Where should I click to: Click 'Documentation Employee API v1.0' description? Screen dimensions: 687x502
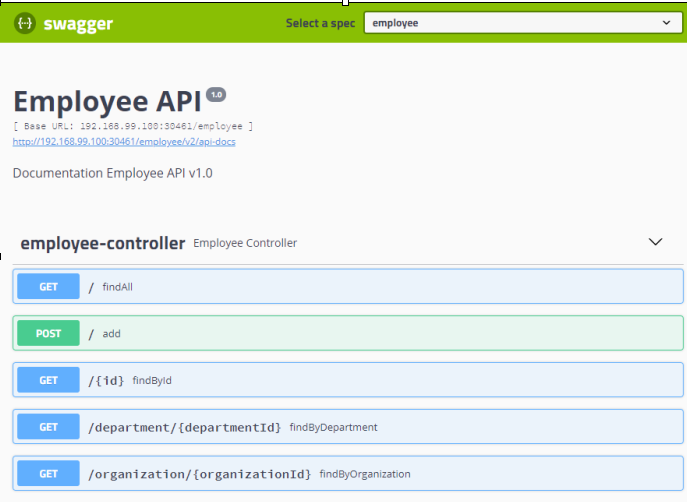click(x=113, y=173)
